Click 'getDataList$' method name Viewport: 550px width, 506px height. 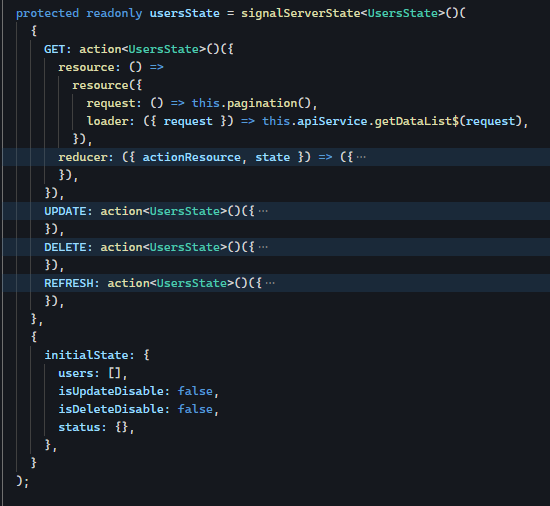[x=416, y=121]
